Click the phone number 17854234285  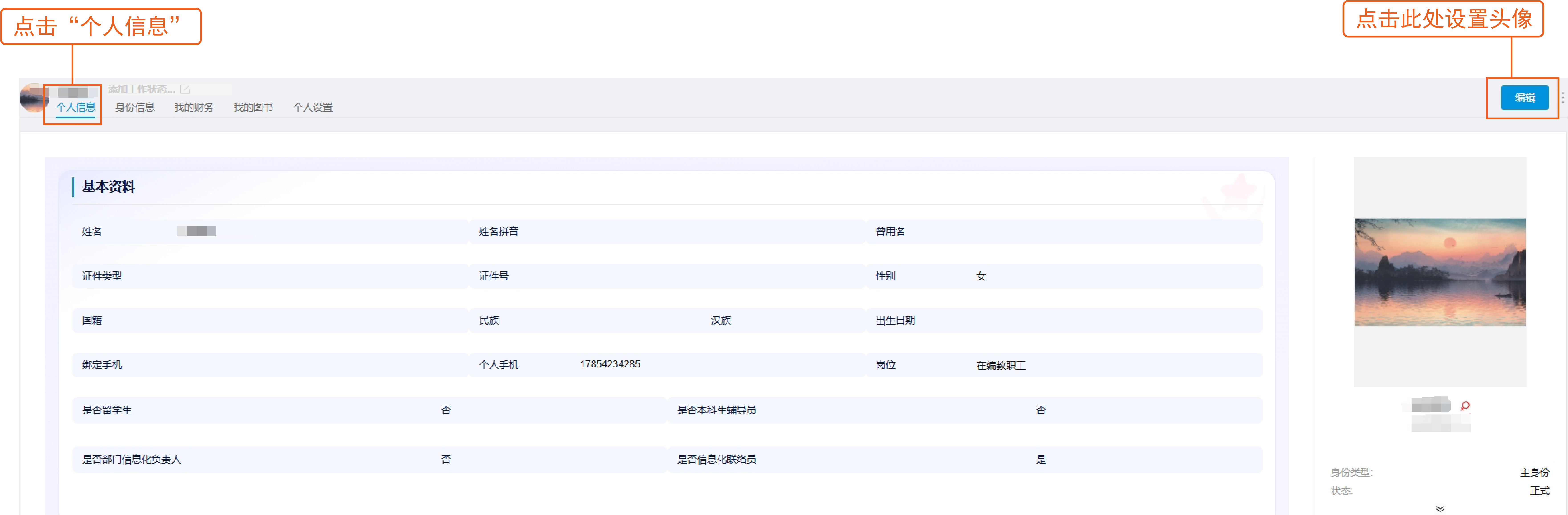point(610,364)
